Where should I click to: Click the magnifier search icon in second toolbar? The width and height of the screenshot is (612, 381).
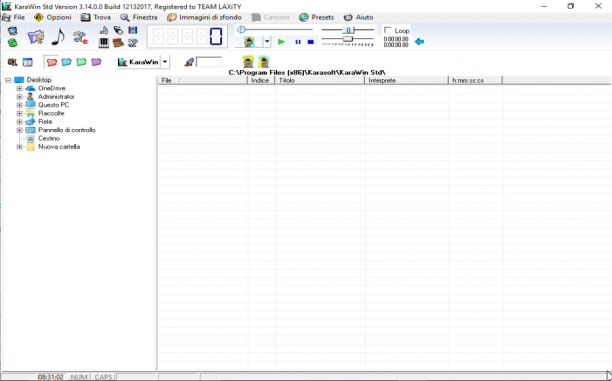[13, 62]
